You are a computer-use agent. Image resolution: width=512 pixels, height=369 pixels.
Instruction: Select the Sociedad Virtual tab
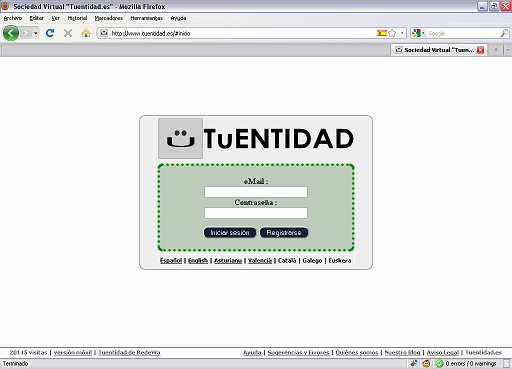439,50
